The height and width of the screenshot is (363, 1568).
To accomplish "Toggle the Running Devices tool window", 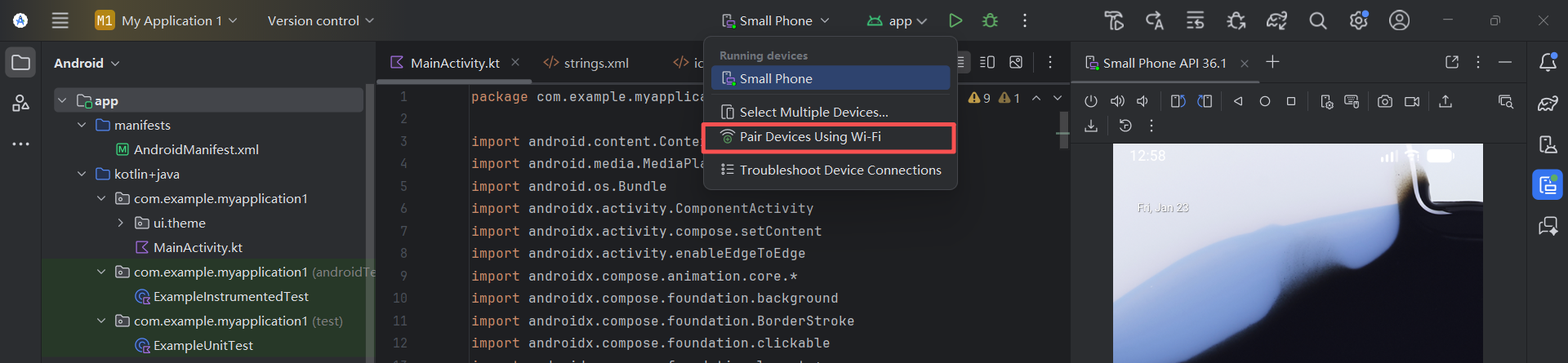I will 1548,185.
